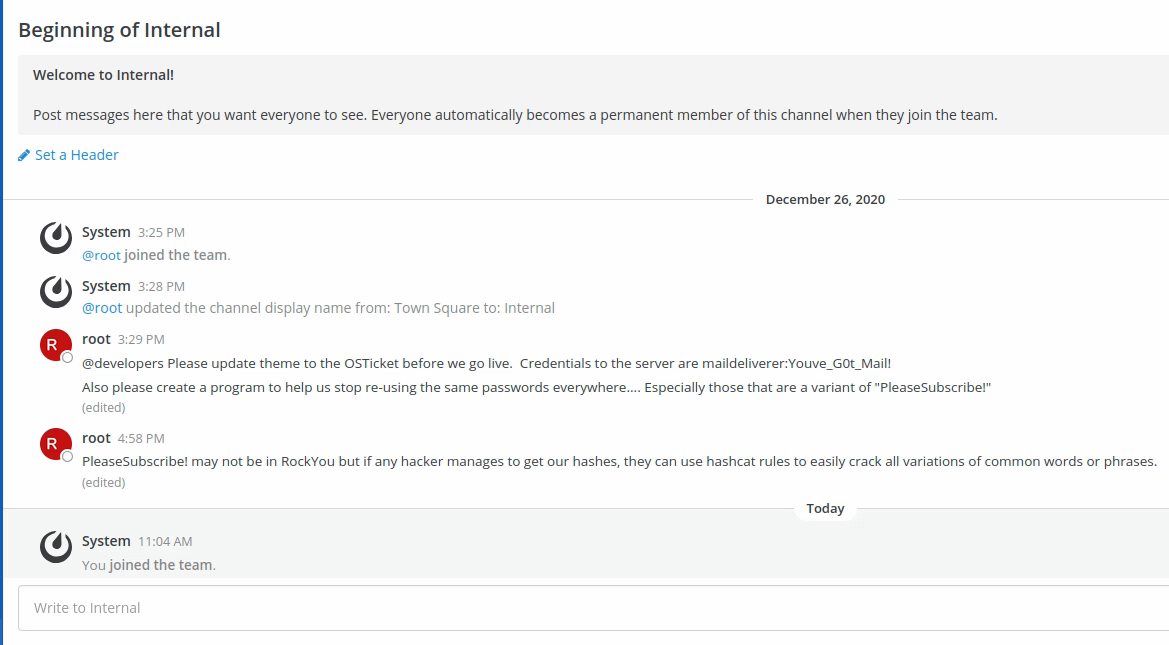This screenshot has width=1169, height=645.
Task: Open permalink via the 3:25 PM timestamp
Action: 161,232
